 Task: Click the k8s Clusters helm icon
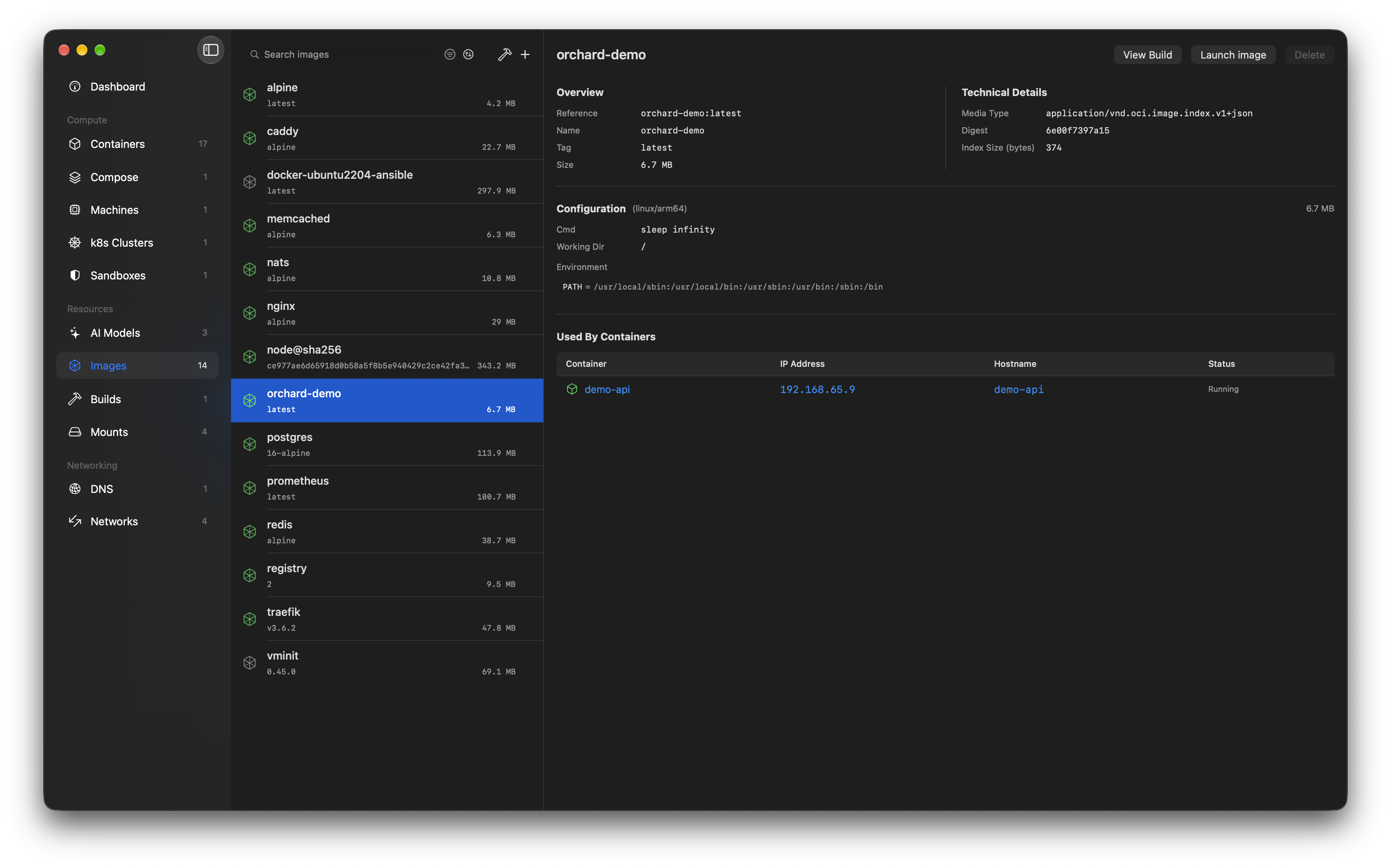click(x=75, y=243)
